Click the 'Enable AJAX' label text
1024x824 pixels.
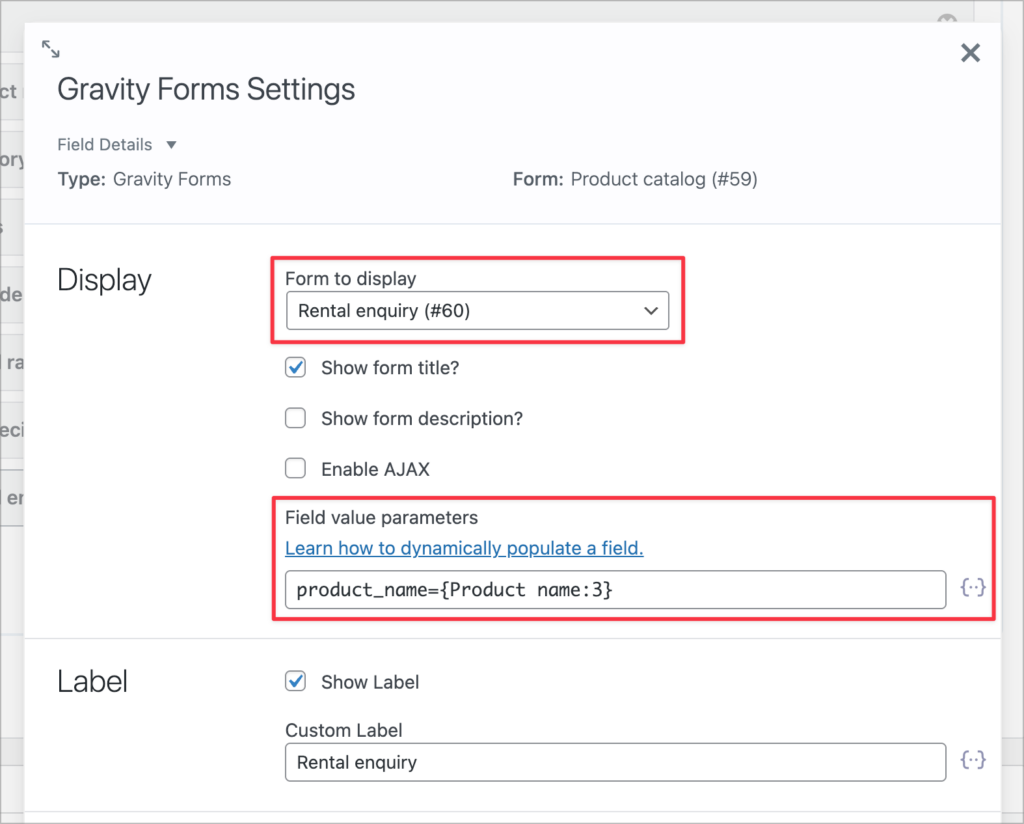click(x=376, y=469)
